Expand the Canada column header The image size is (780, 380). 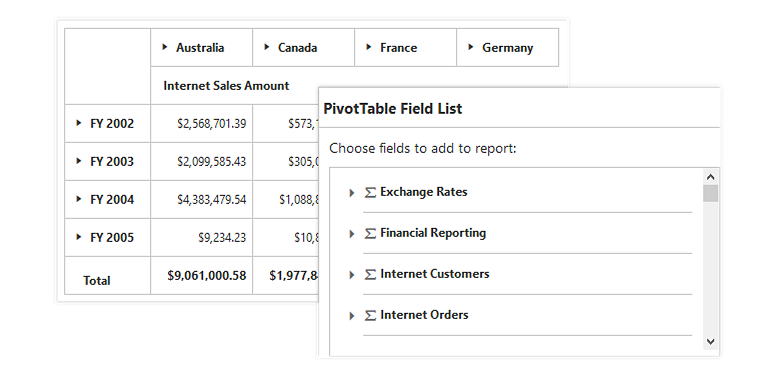coord(267,47)
